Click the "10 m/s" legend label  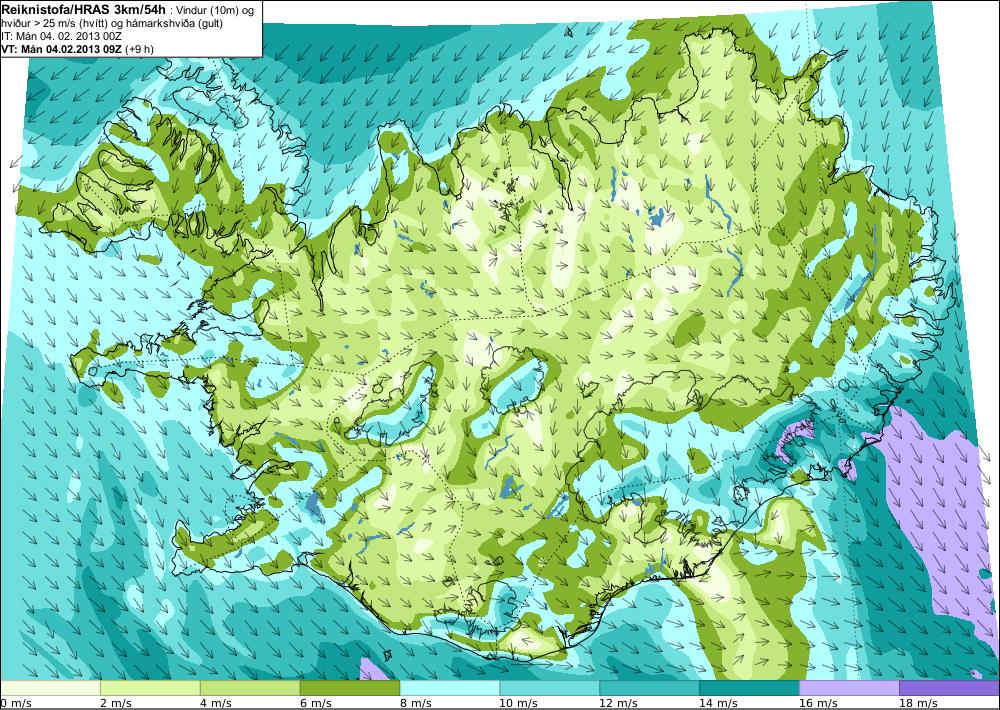click(x=518, y=703)
